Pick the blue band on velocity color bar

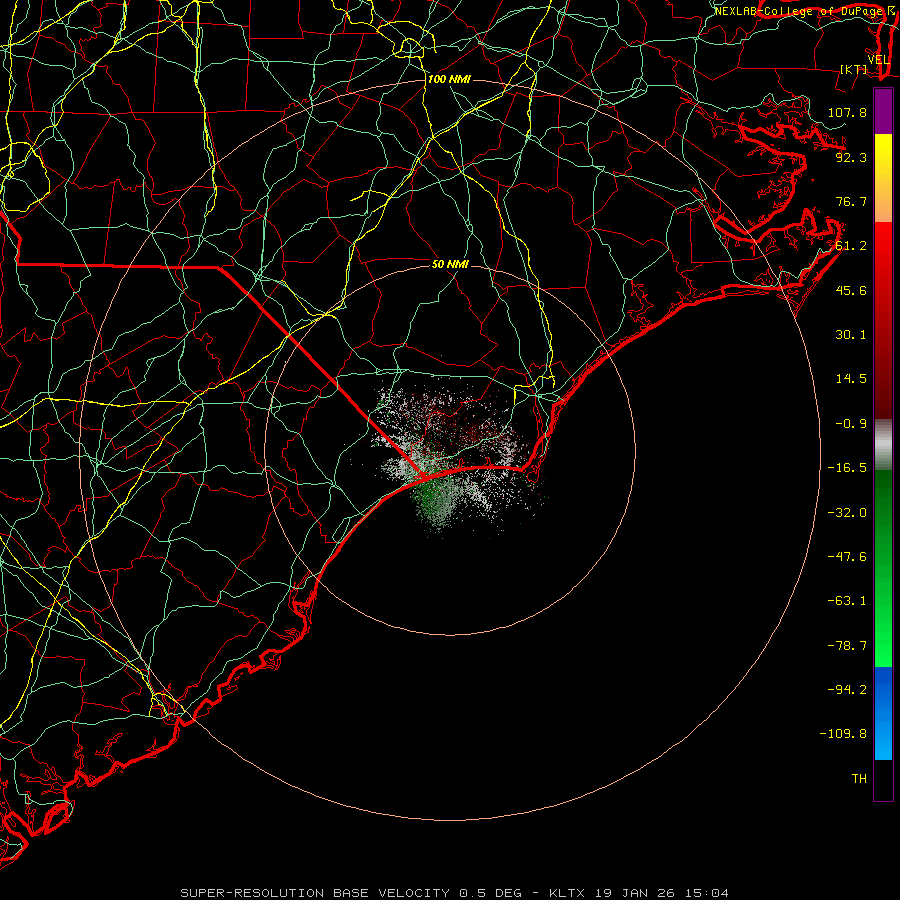click(x=883, y=713)
